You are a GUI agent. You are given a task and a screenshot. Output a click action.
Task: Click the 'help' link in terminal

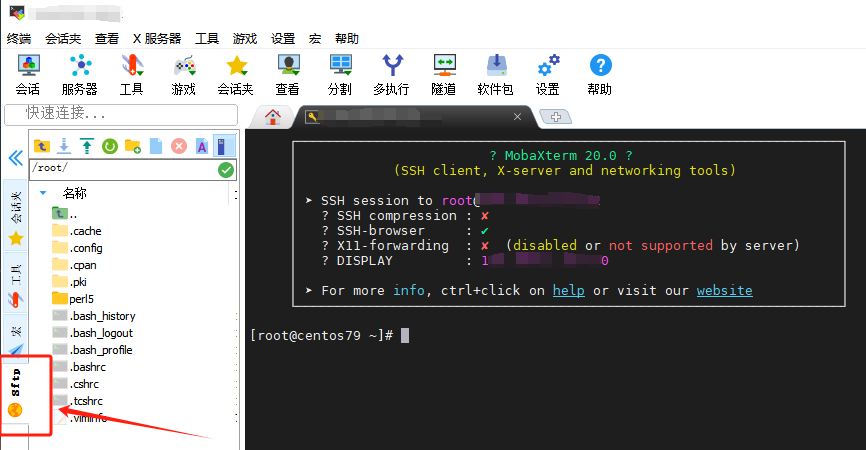568,290
